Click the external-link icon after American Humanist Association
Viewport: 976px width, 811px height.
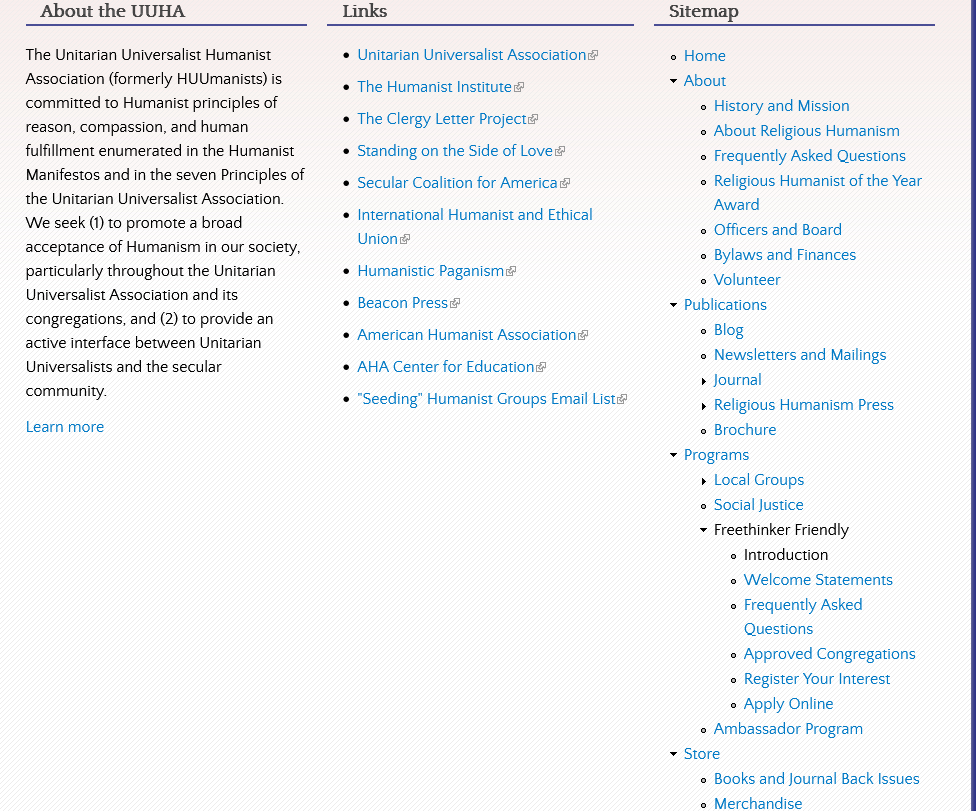click(583, 335)
